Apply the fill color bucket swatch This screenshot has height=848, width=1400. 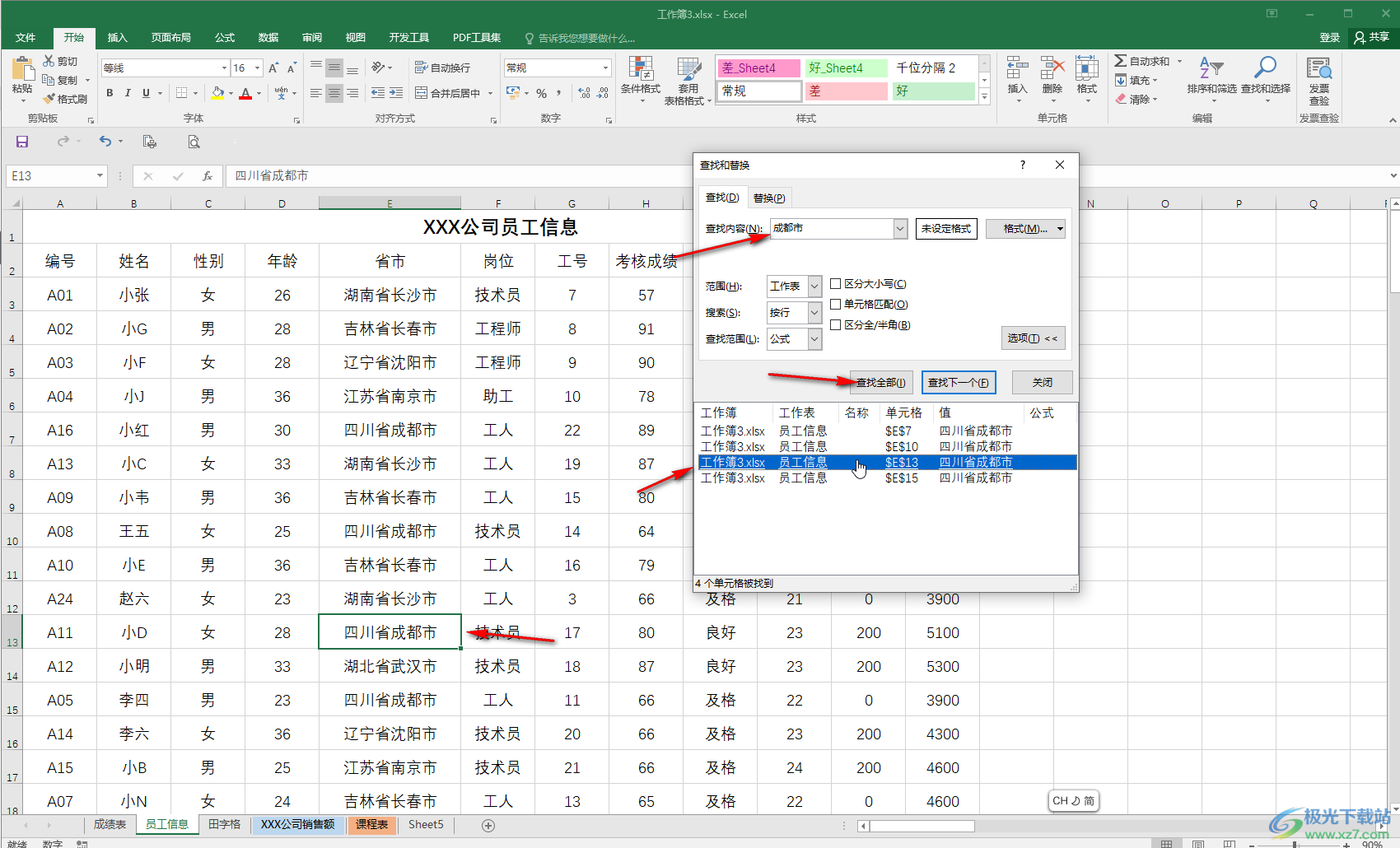(217, 93)
